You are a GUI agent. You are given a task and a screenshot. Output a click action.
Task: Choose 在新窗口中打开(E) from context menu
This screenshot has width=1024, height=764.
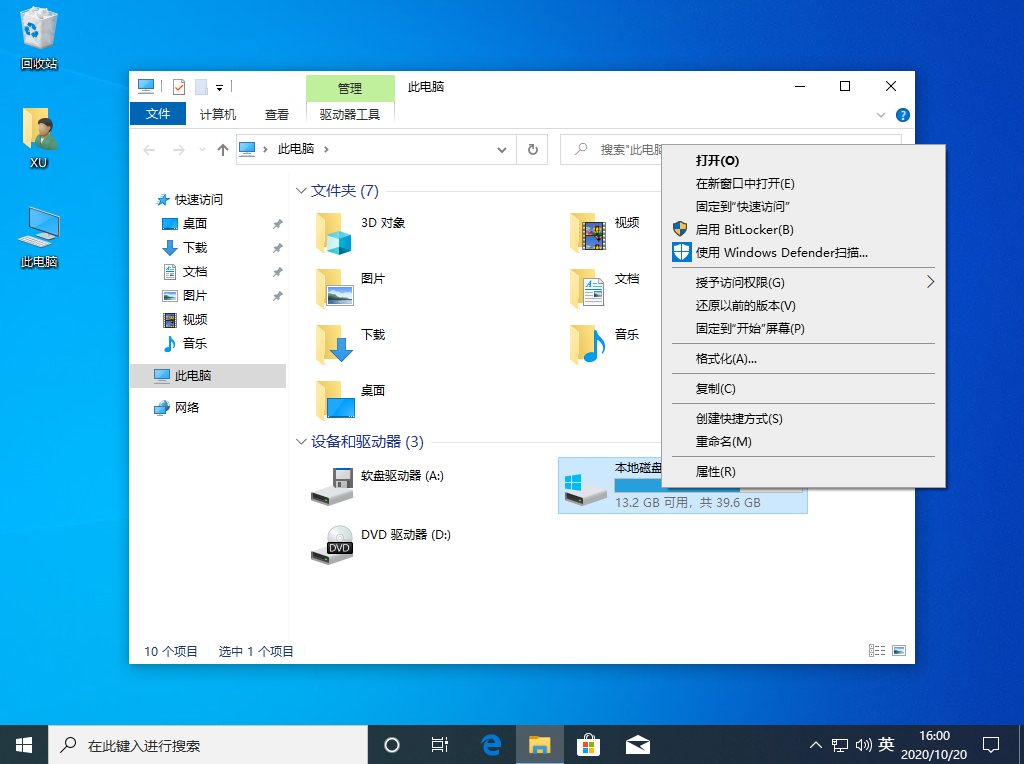803,183
